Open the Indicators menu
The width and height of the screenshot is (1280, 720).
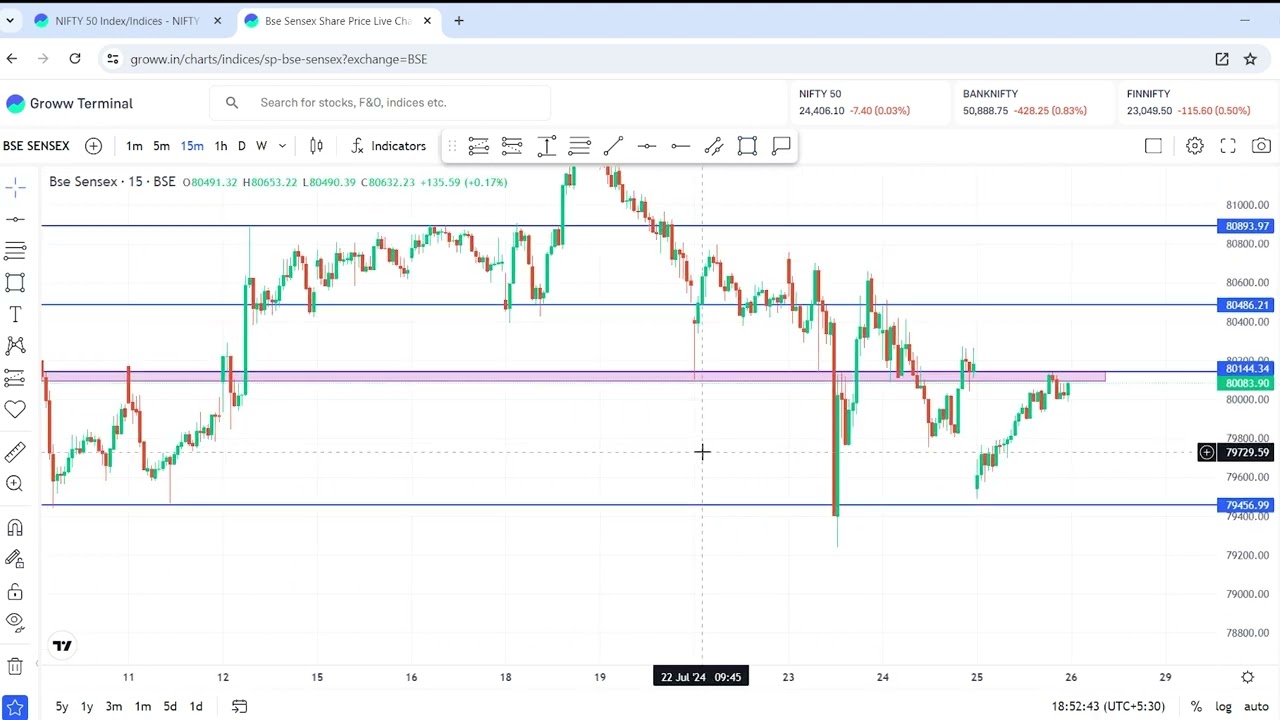point(389,146)
